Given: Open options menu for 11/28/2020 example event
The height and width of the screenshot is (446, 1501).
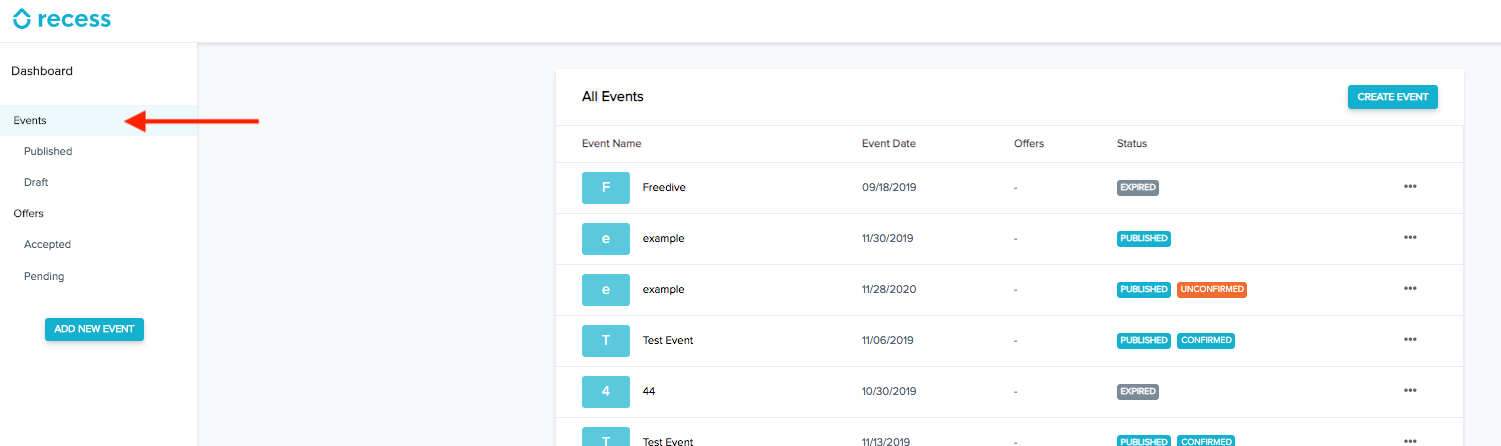Looking at the screenshot, I should [x=1410, y=289].
